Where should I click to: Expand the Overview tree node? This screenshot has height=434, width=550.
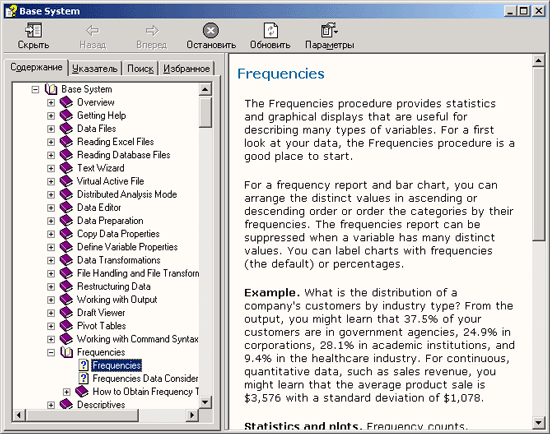51,103
